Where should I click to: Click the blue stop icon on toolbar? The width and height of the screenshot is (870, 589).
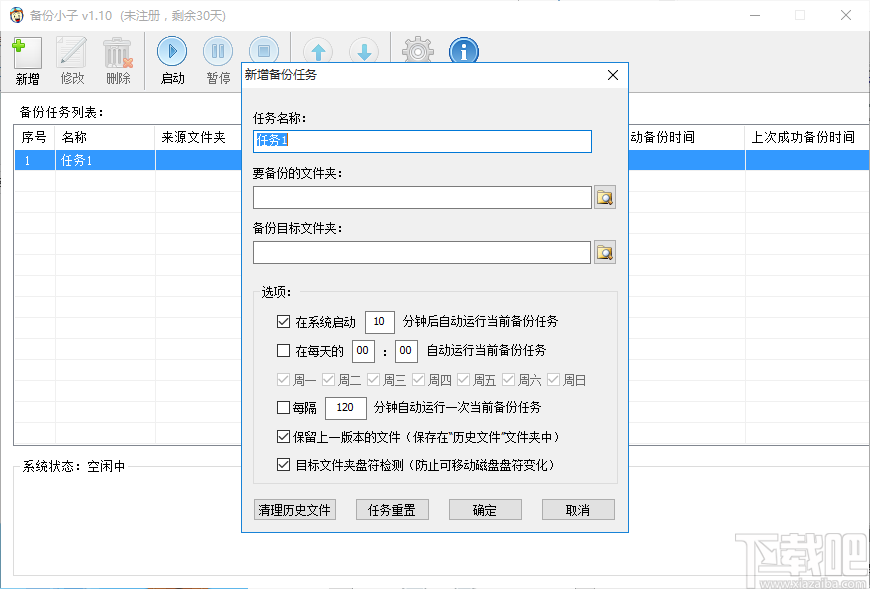pyautogui.click(x=263, y=50)
